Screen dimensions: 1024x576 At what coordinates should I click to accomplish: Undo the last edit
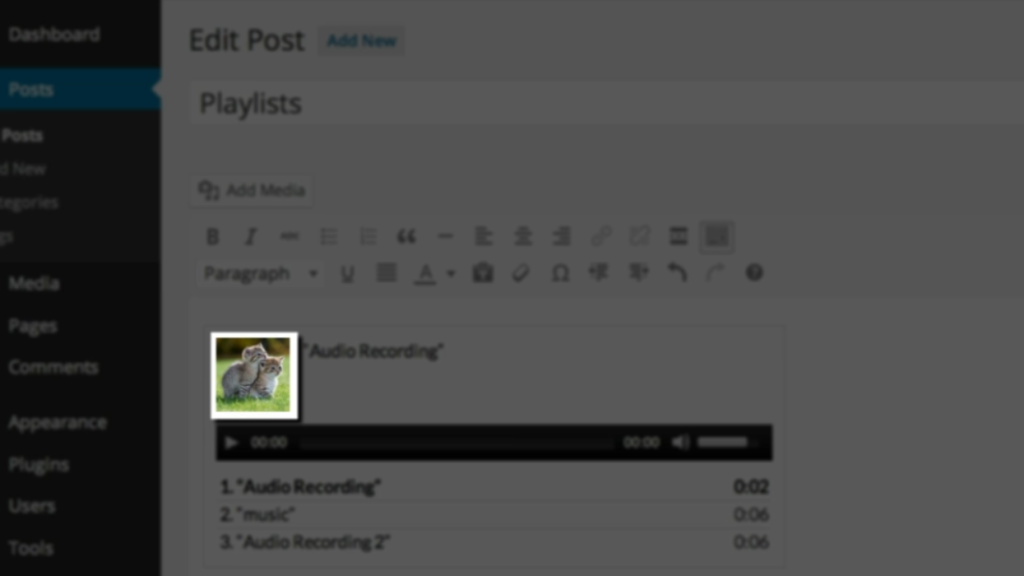tap(677, 272)
